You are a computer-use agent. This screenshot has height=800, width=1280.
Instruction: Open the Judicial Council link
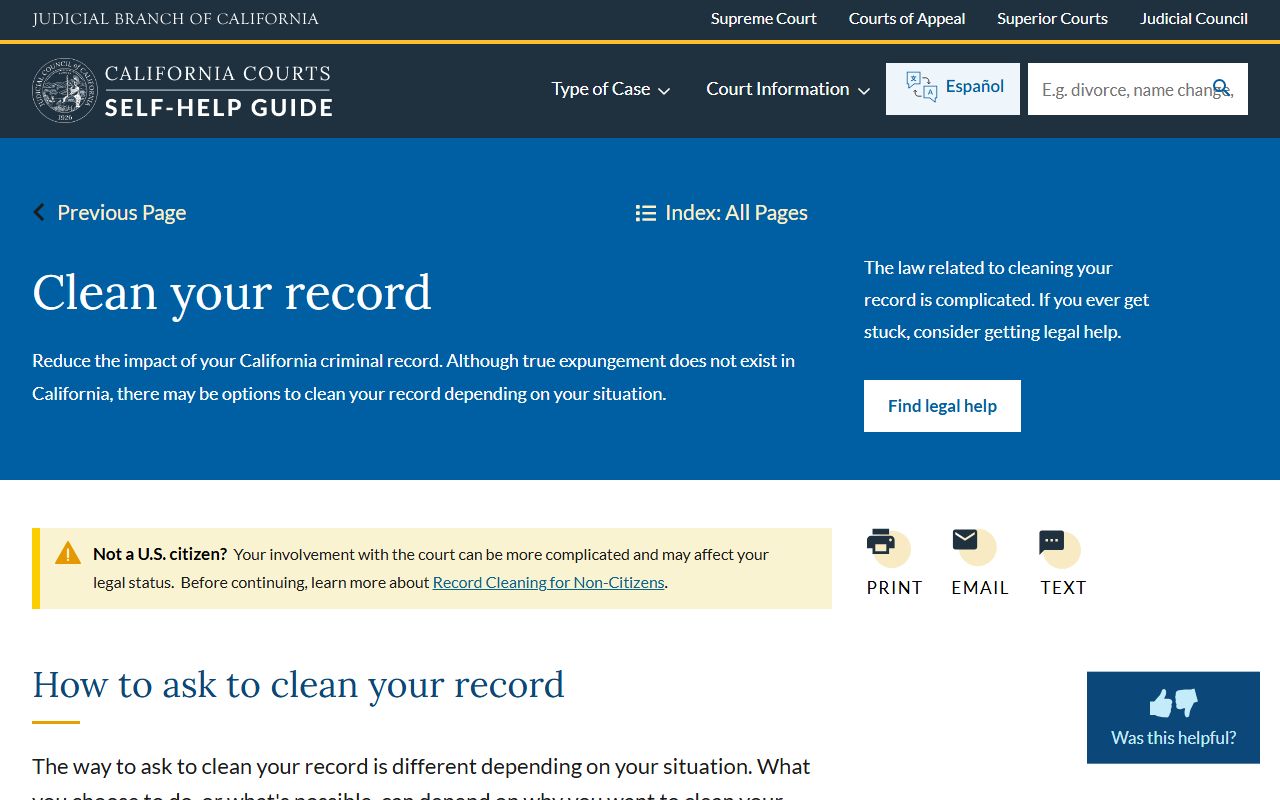1194,19
